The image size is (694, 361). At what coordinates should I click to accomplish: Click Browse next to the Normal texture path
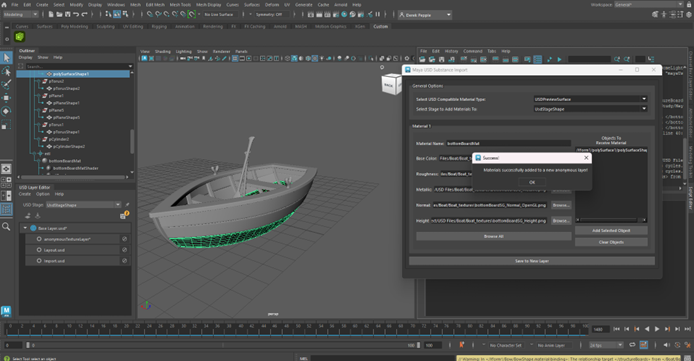point(561,205)
